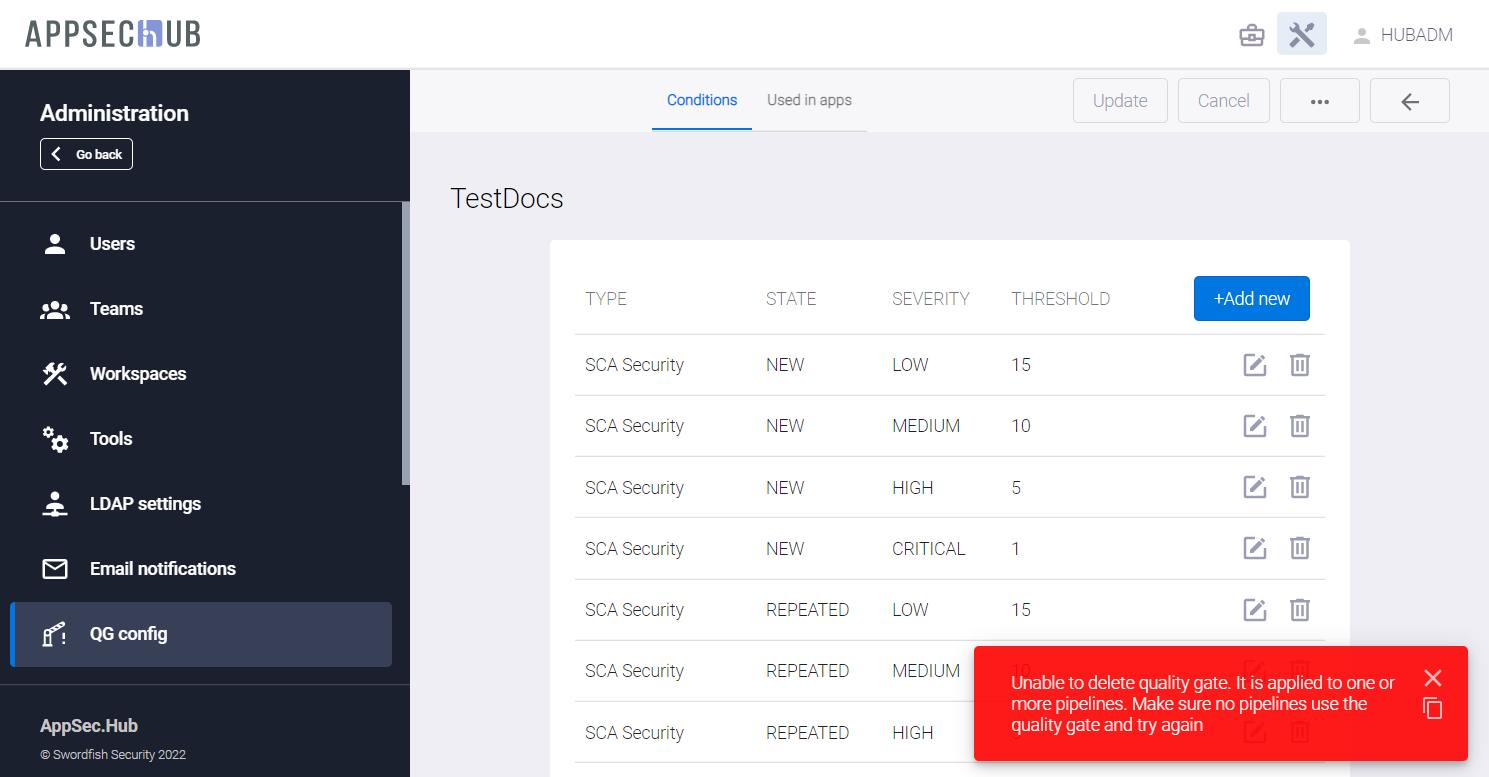Open Users in the Administration sidebar
1489x777 pixels.
112,244
